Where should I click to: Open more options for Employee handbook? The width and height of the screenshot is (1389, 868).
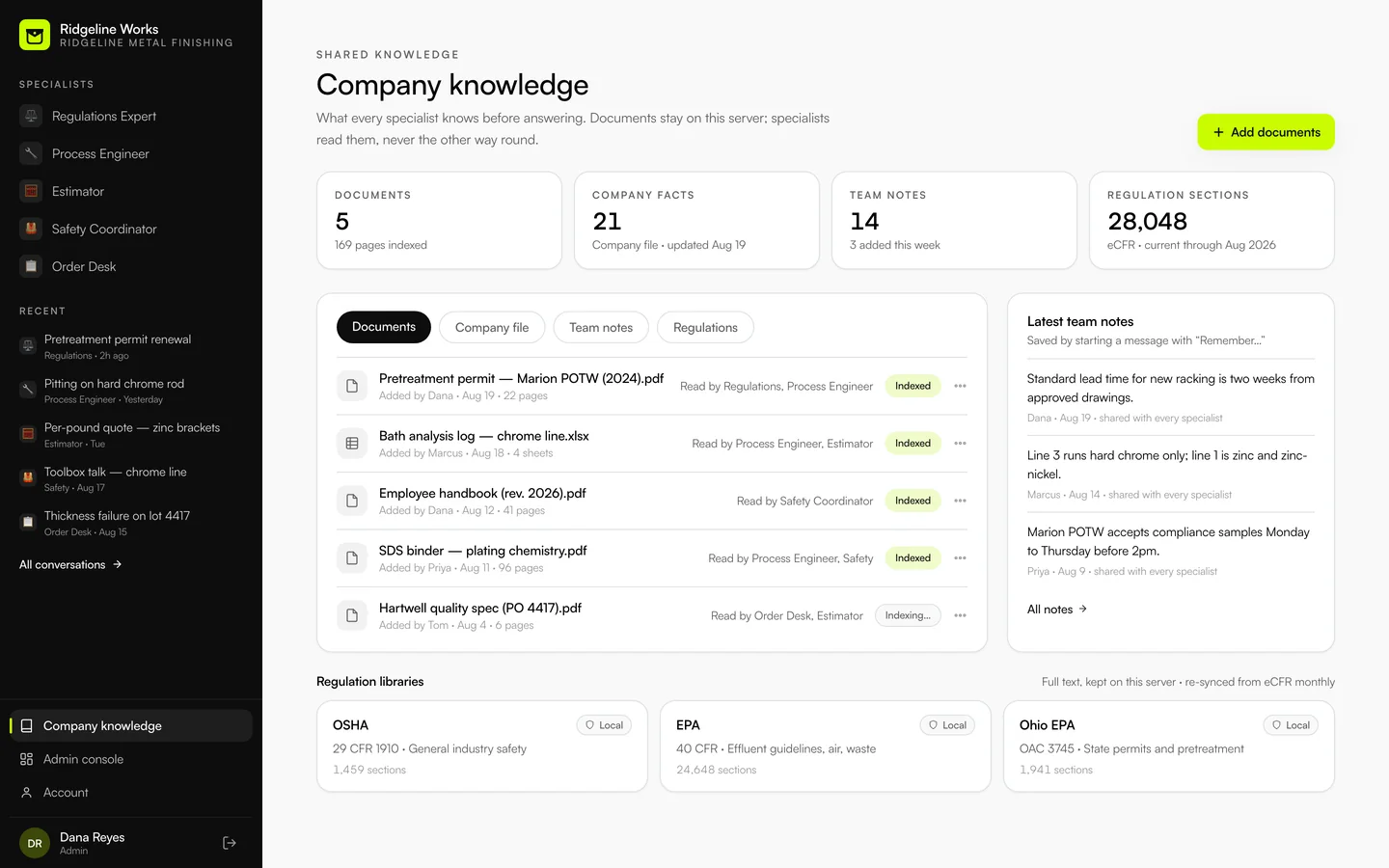(960, 501)
